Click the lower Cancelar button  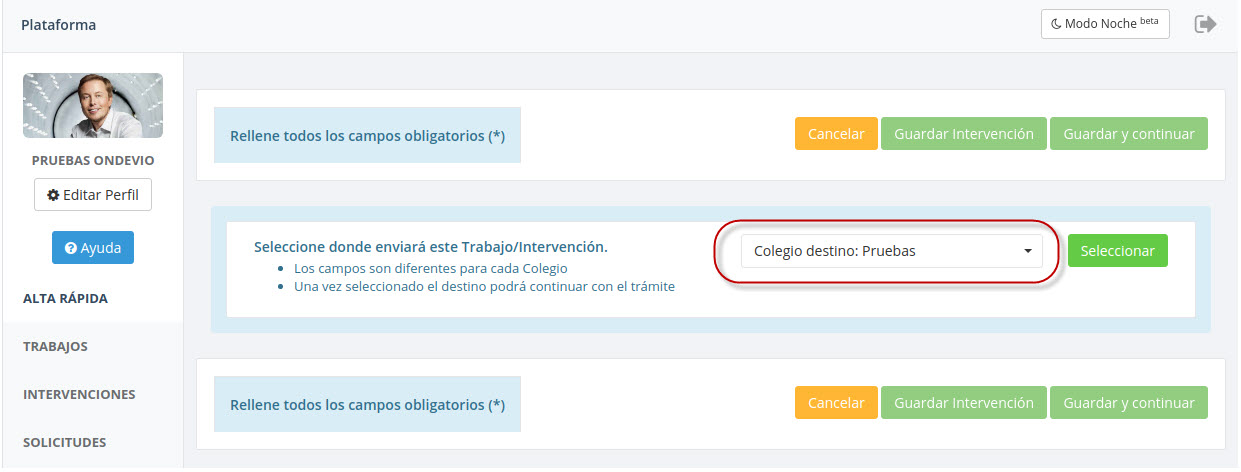(x=836, y=403)
